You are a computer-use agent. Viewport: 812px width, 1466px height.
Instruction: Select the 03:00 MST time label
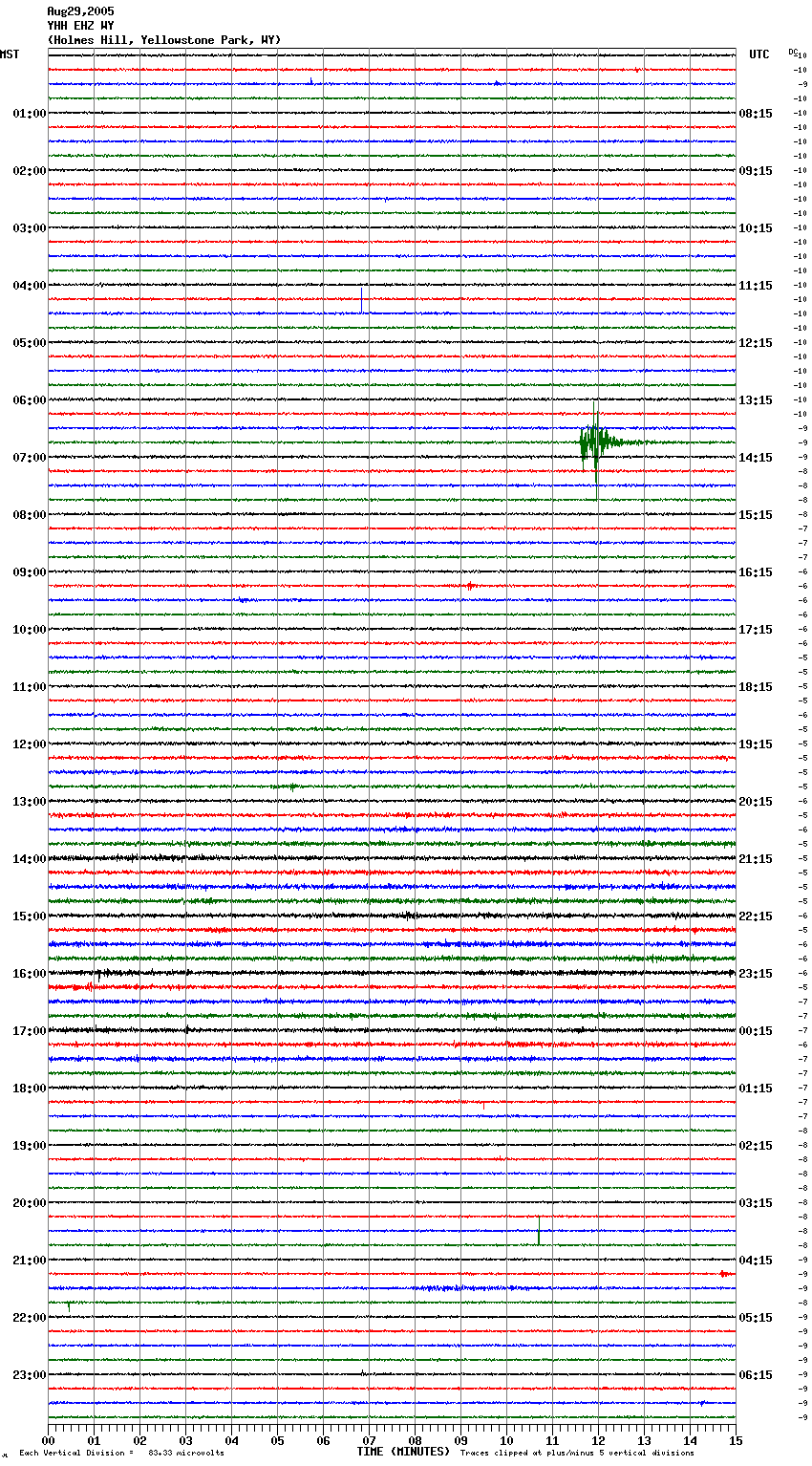30,228
